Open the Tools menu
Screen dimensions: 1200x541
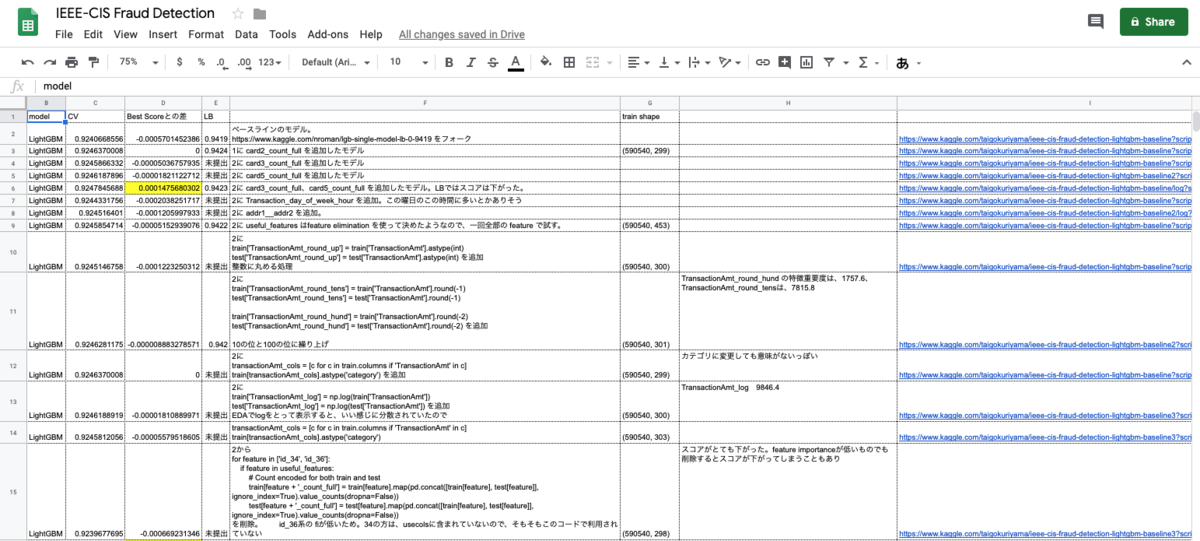pyautogui.click(x=283, y=34)
